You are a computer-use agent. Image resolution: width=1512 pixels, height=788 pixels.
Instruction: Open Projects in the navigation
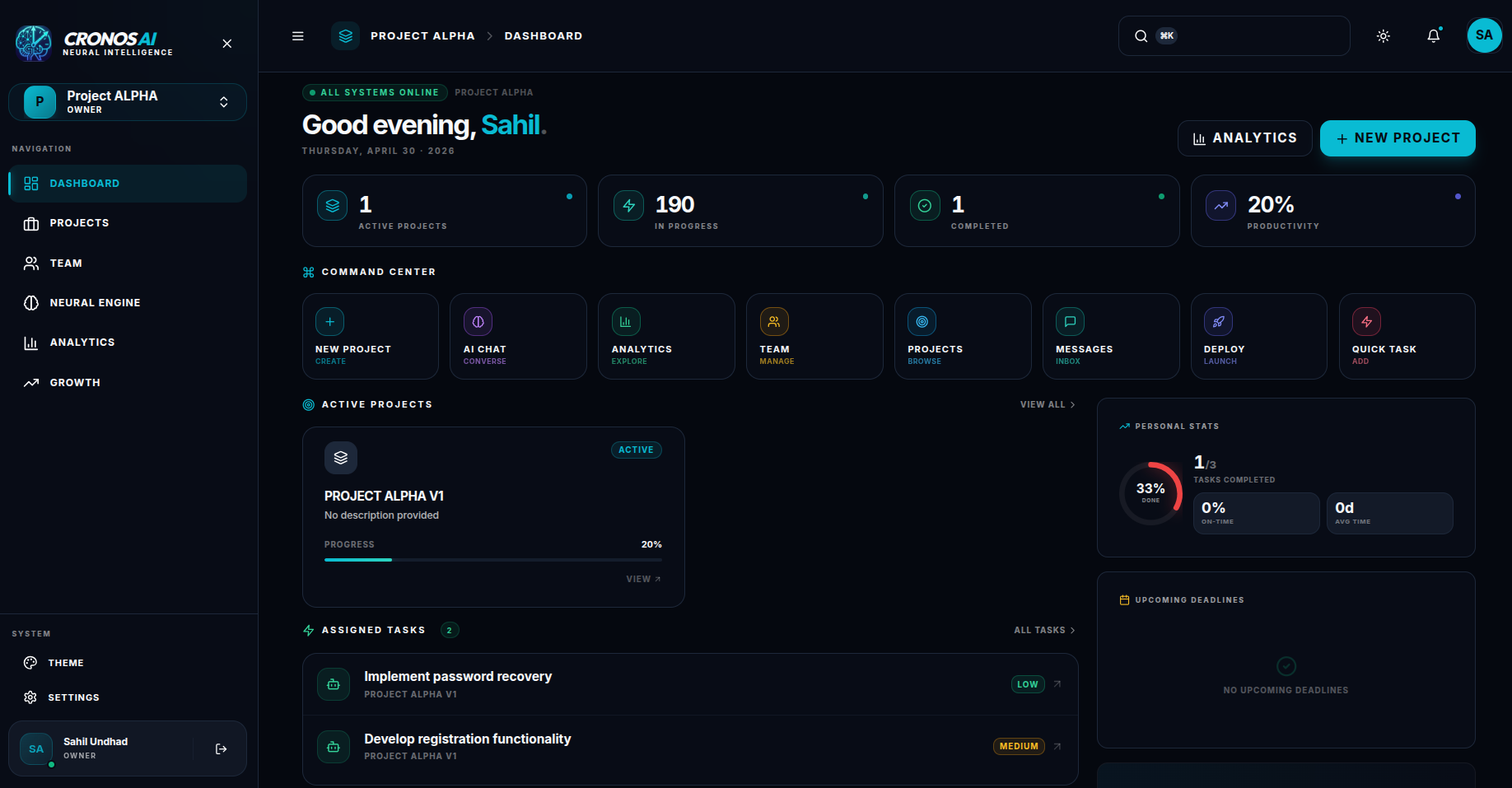pyautogui.click(x=128, y=223)
